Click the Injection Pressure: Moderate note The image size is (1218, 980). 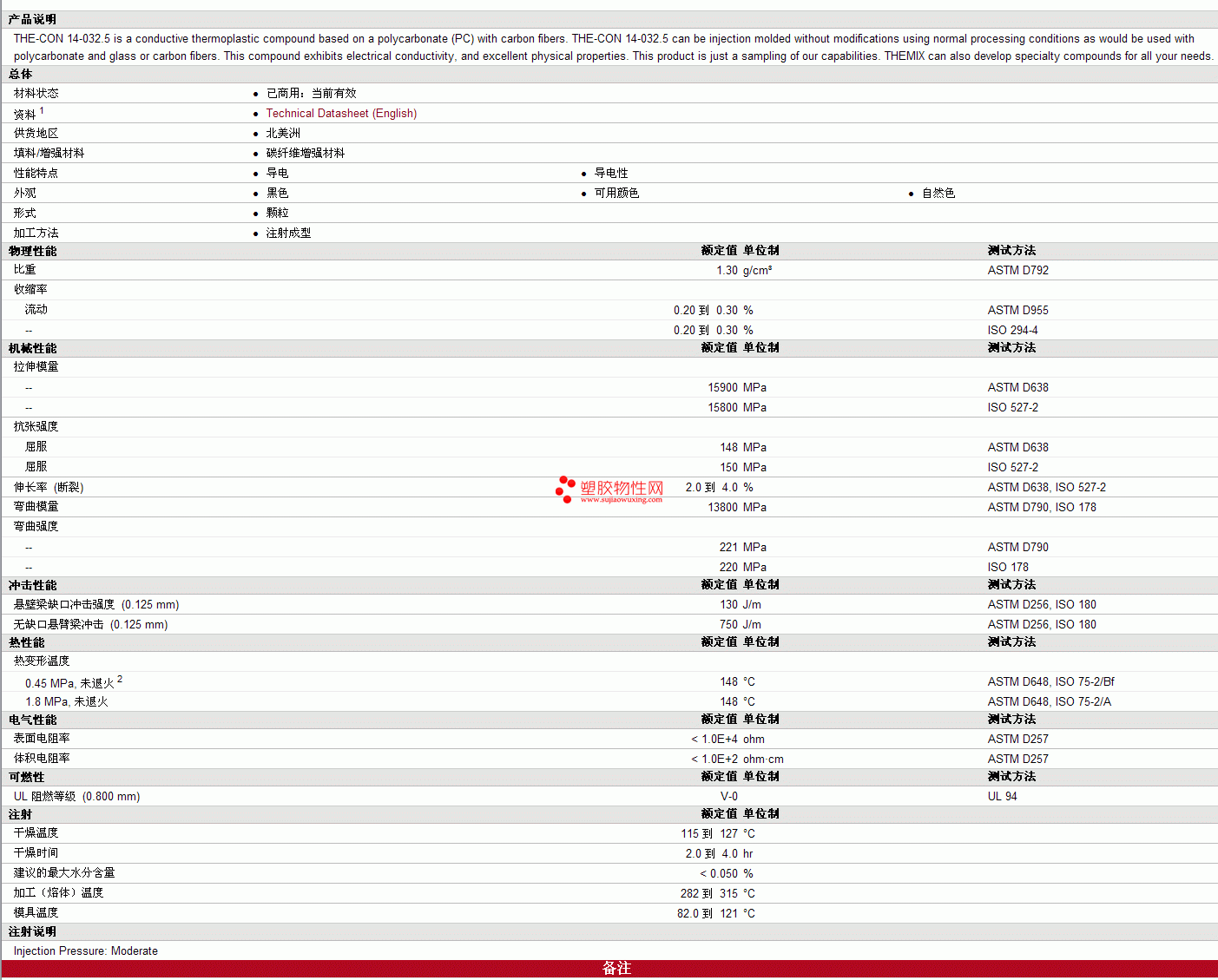[x=86, y=951]
